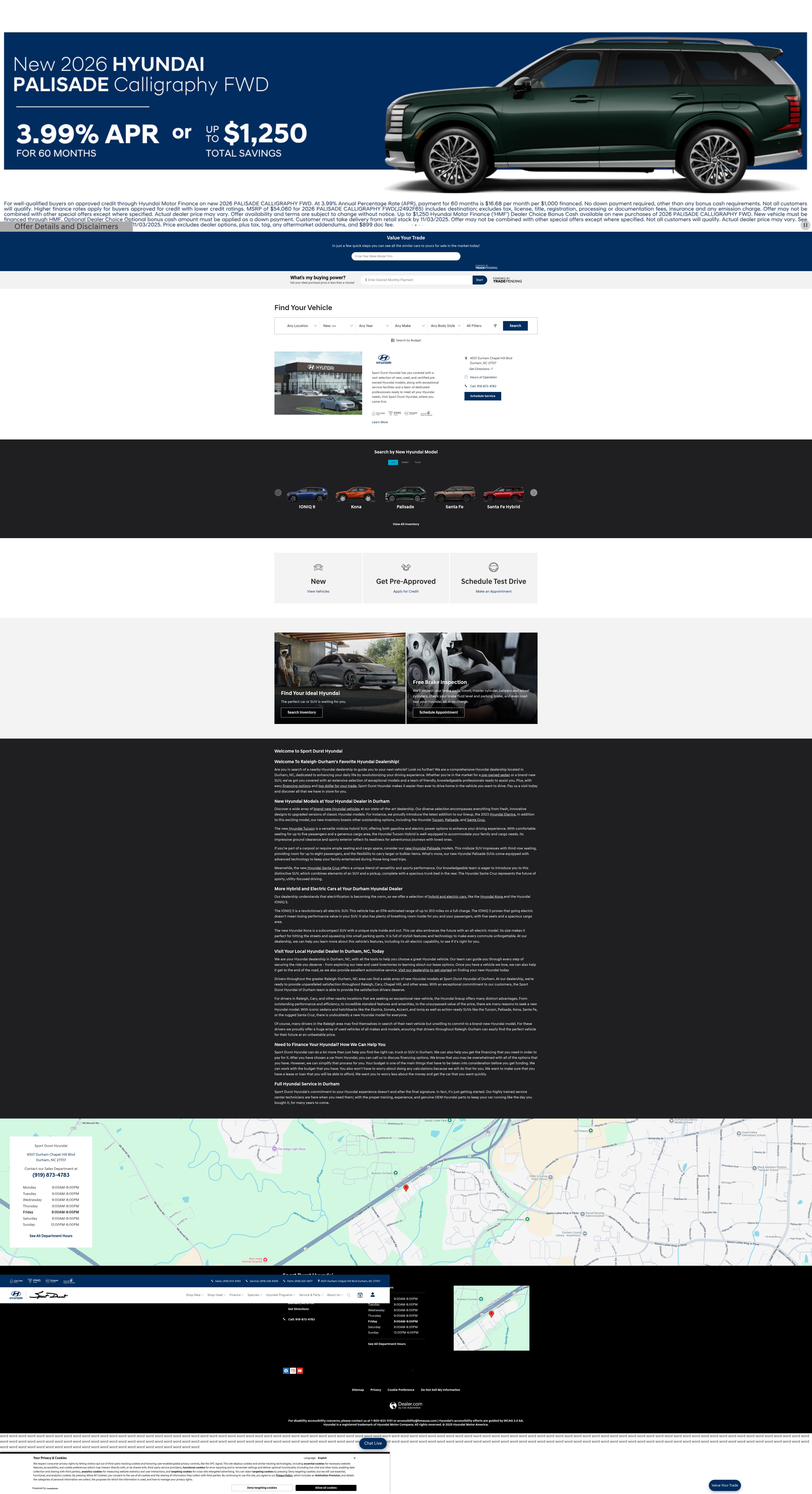Open the Facebook social icon

tap(286, 1371)
